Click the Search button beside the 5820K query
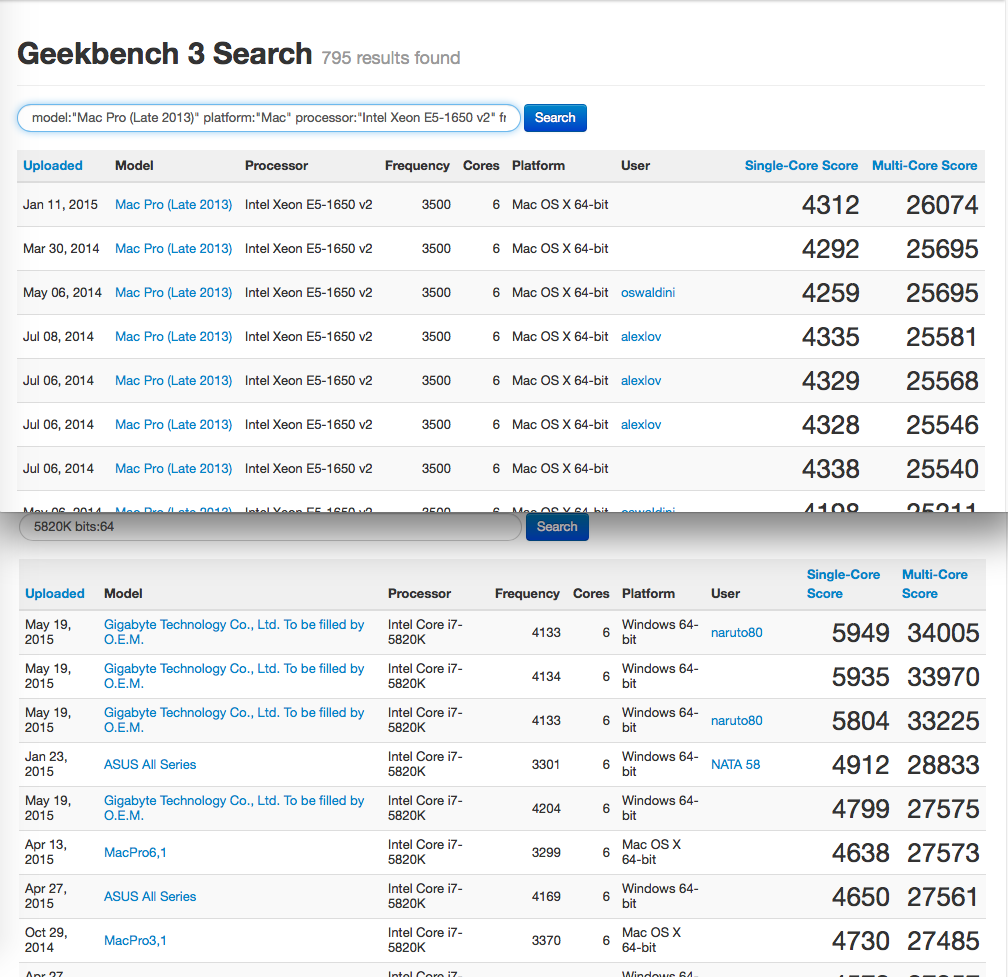The width and height of the screenshot is (1008, 977). point(557,526)
